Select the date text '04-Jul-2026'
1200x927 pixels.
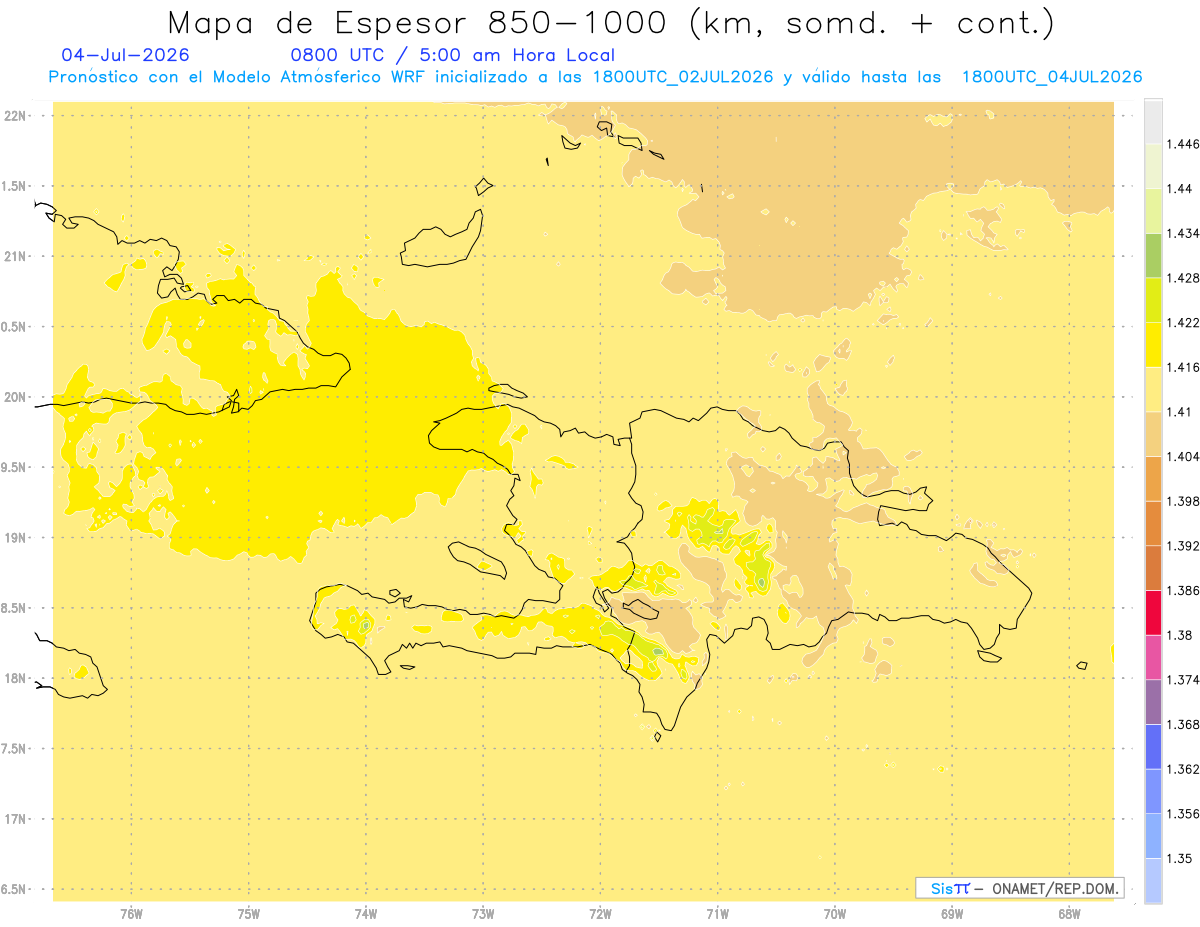(x=125, y=55)
